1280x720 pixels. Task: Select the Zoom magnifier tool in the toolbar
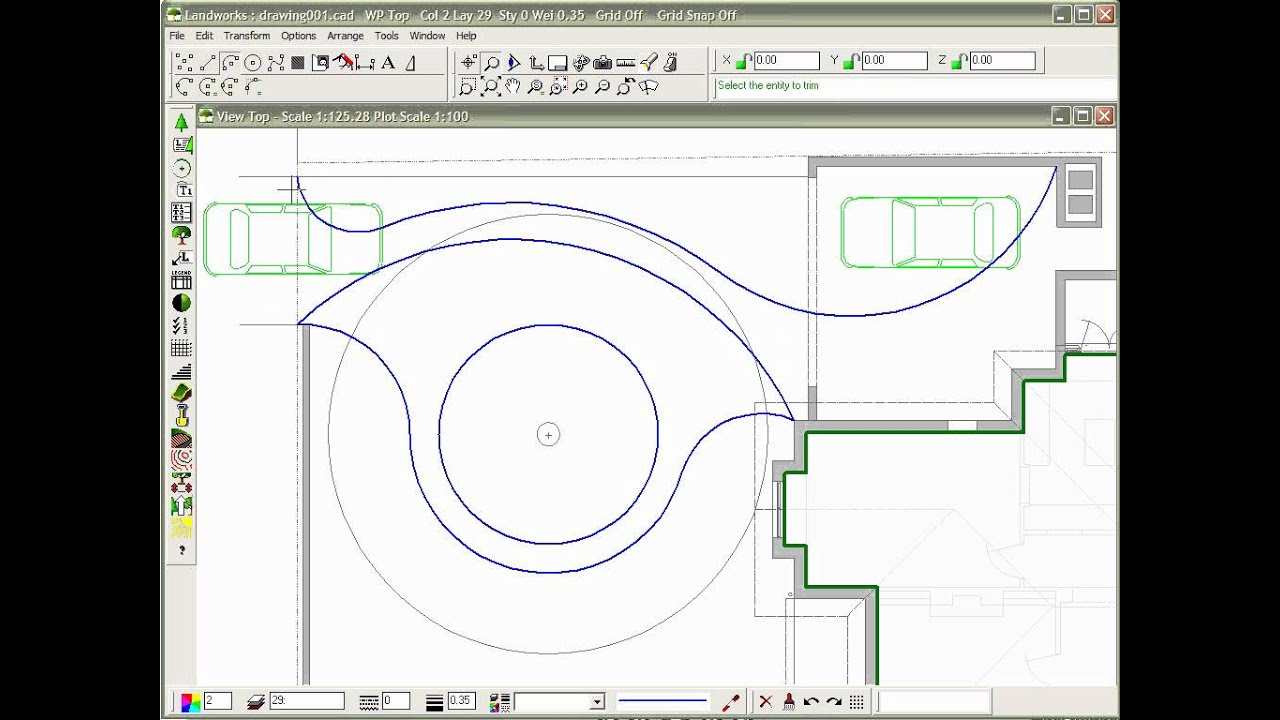[490, 61]
